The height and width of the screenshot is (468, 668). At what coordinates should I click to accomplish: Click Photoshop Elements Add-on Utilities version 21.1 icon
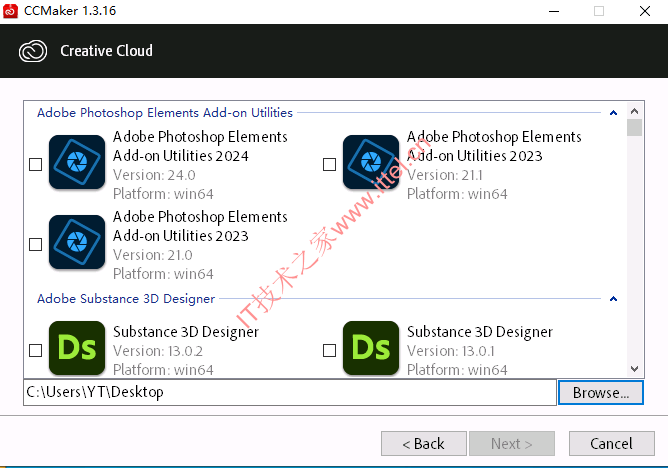tap(371, 162)
